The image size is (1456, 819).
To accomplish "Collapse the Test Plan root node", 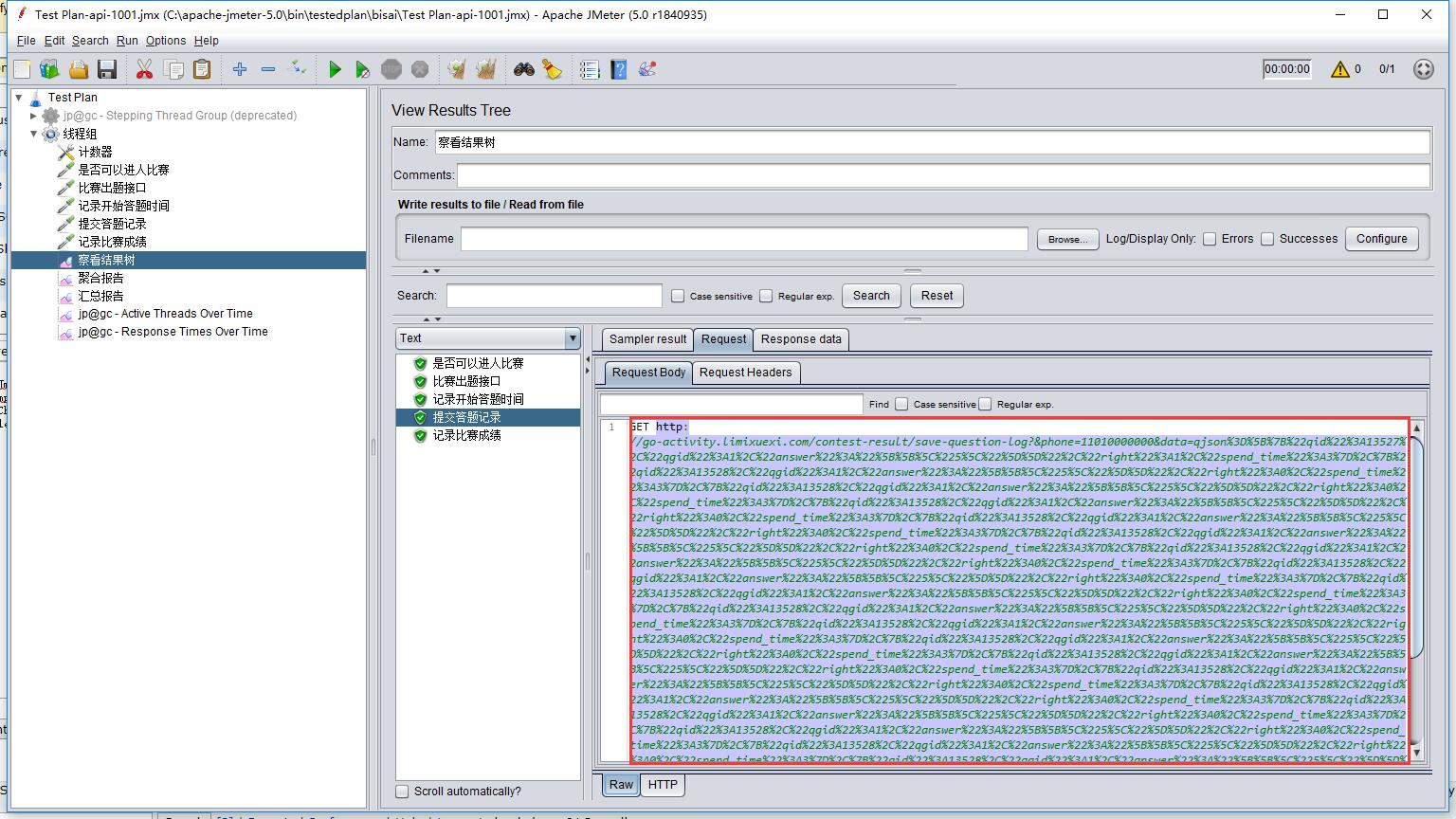I will point(19,97).
